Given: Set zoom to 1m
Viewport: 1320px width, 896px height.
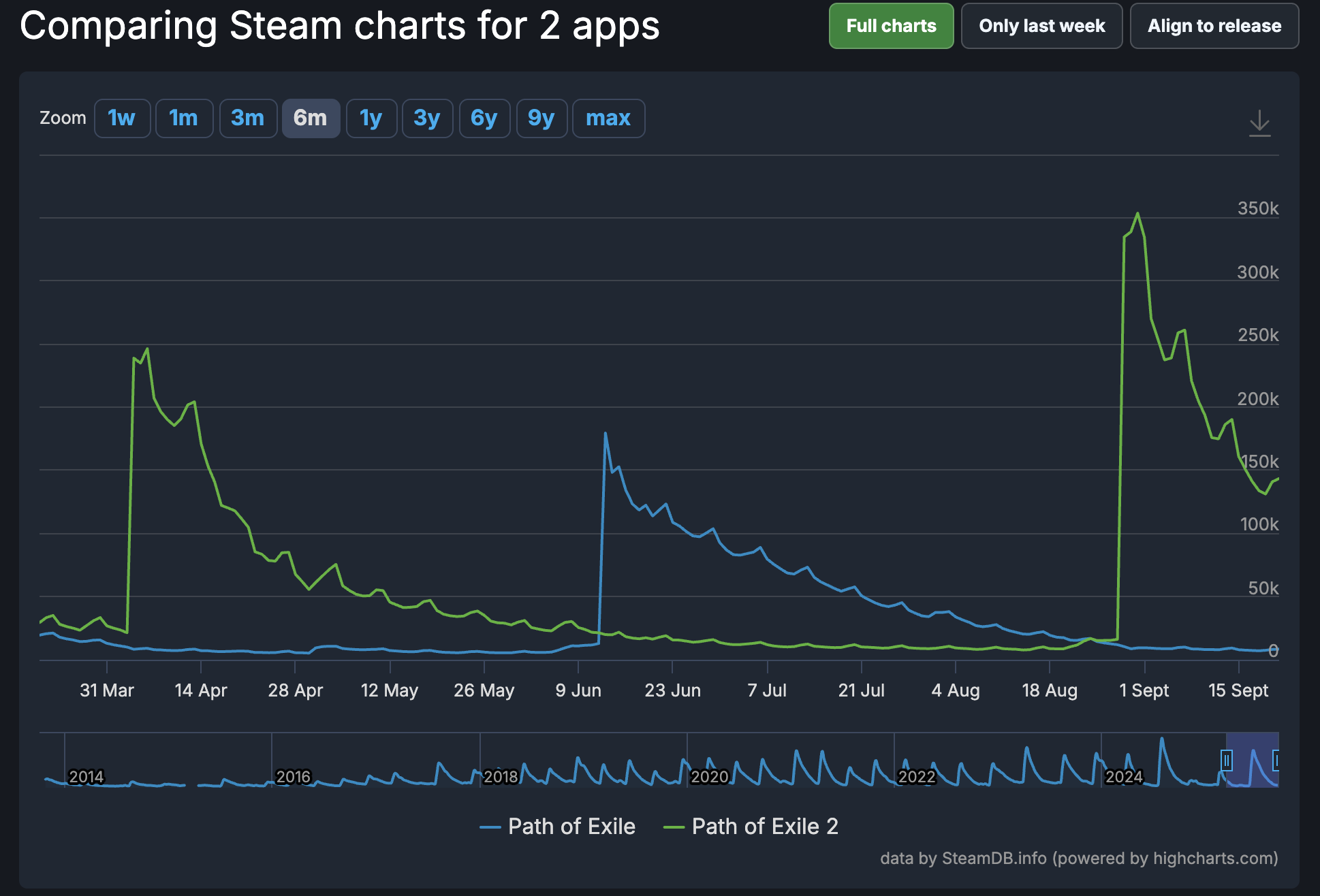Looking at the screenshot, I should point(184,118).
